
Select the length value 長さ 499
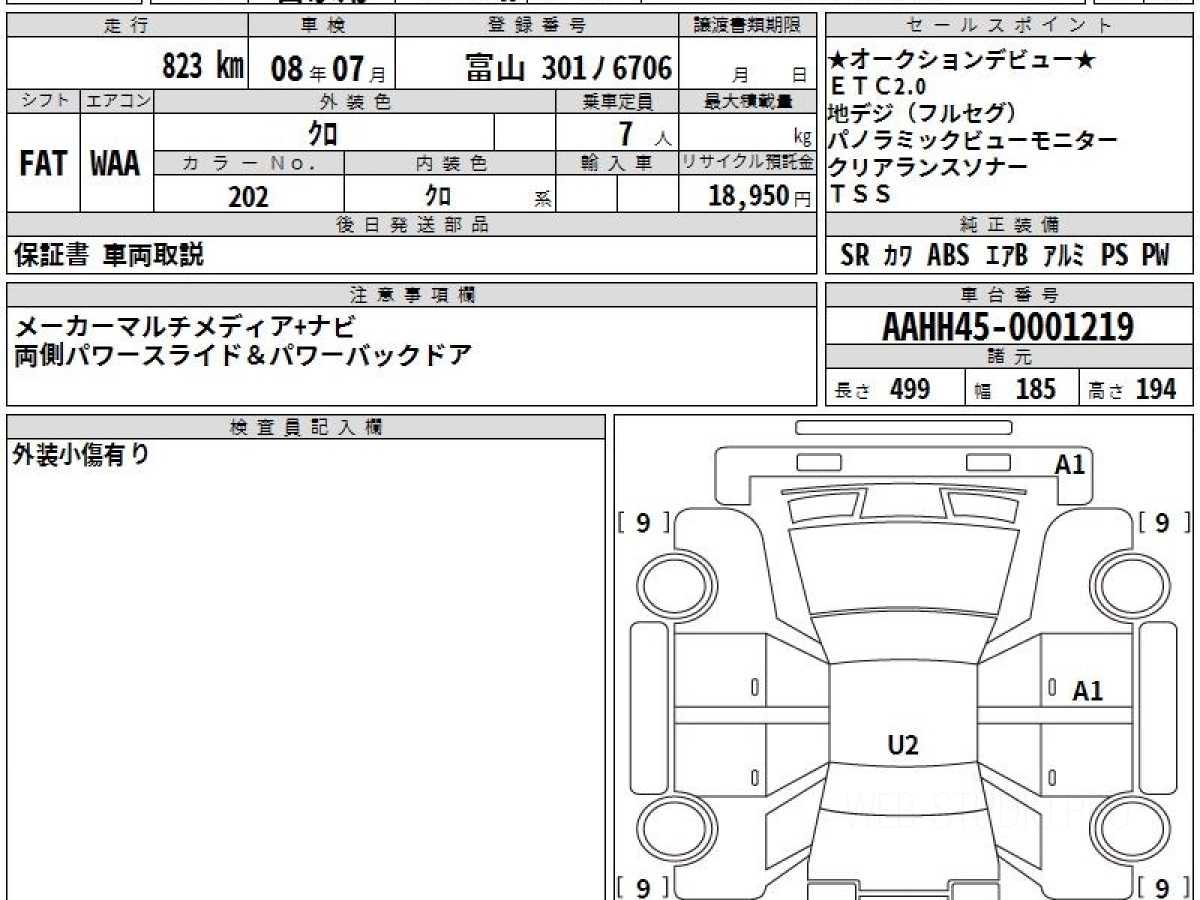point(882,390)
